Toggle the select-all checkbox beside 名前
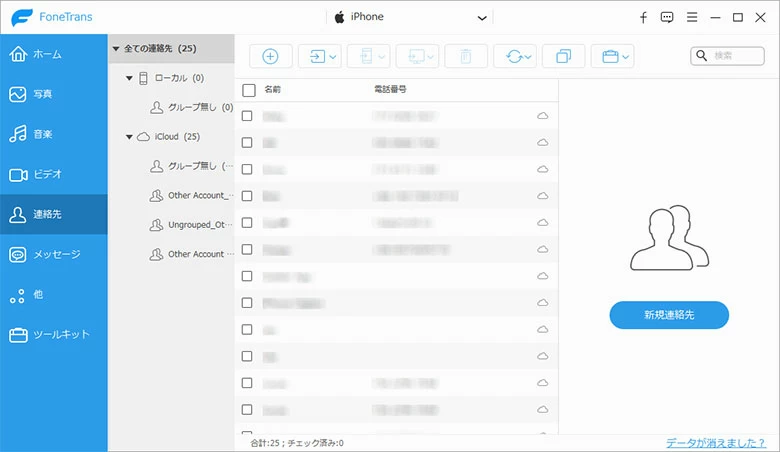Image resolution: width=780 pixels, height=452 pixels. [248, 90]
